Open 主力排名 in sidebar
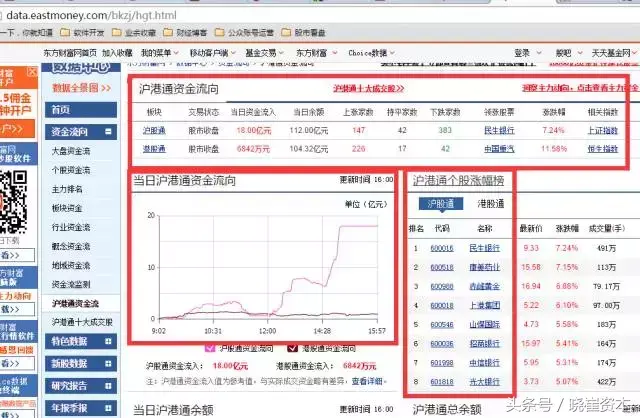This screenshot has height=418, width=640. [67, 189]
